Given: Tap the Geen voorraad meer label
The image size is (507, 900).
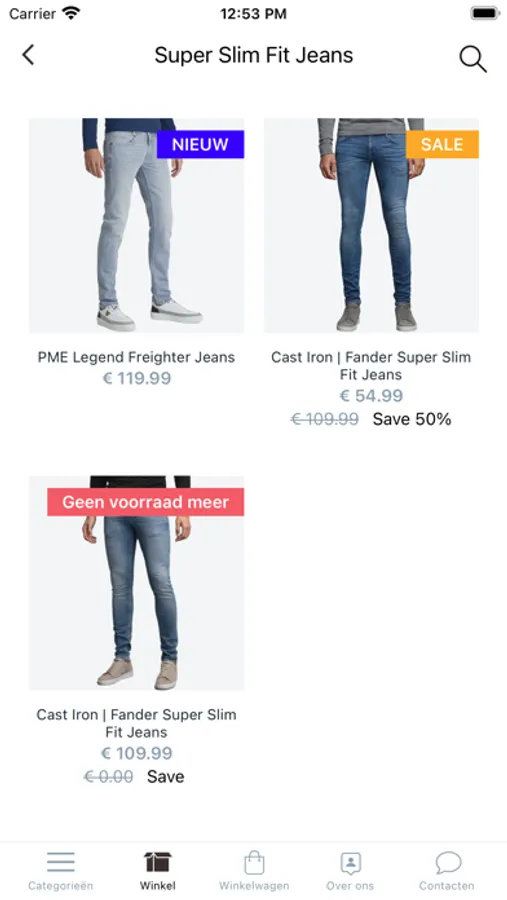Looking at the screenshot, I should [145, 502].
